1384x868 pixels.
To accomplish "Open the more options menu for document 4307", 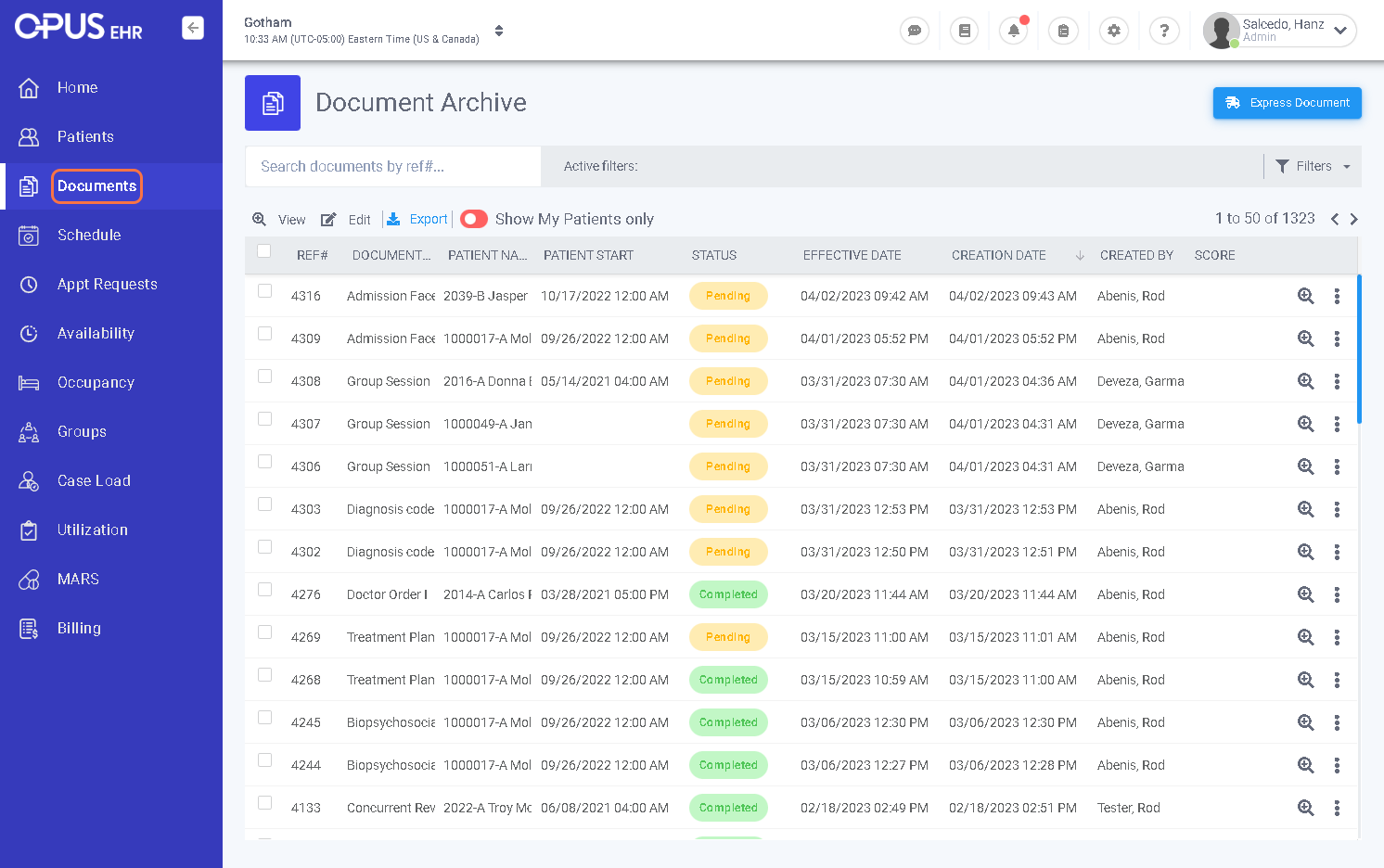I will [1337, 424].
